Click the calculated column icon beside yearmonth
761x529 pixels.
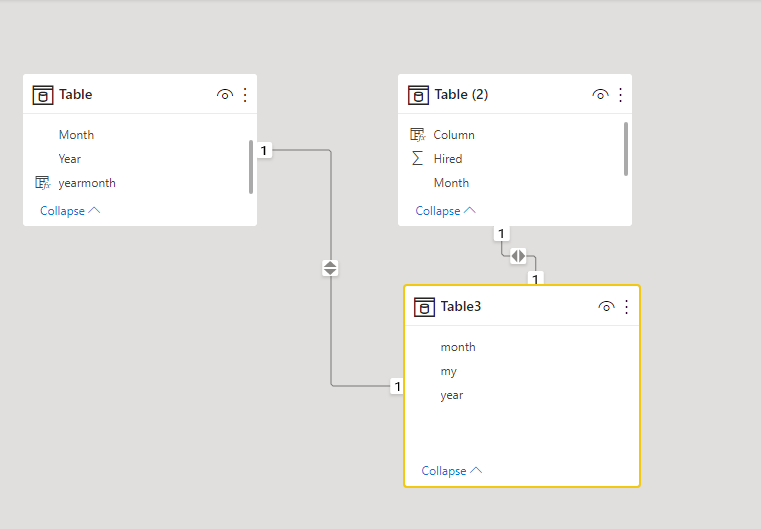43,183
